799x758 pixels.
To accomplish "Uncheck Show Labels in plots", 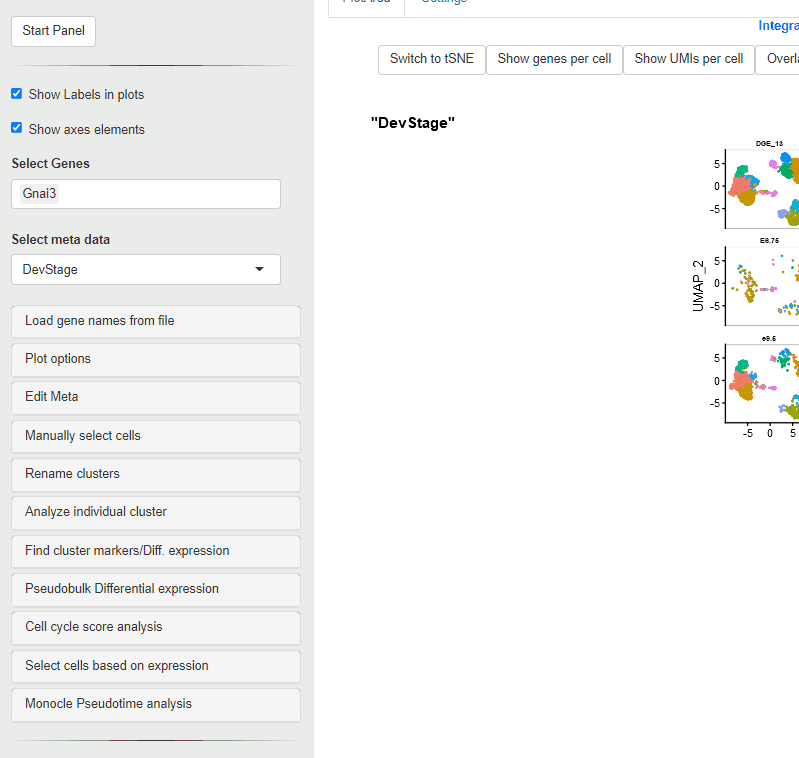I will [17, 94].
